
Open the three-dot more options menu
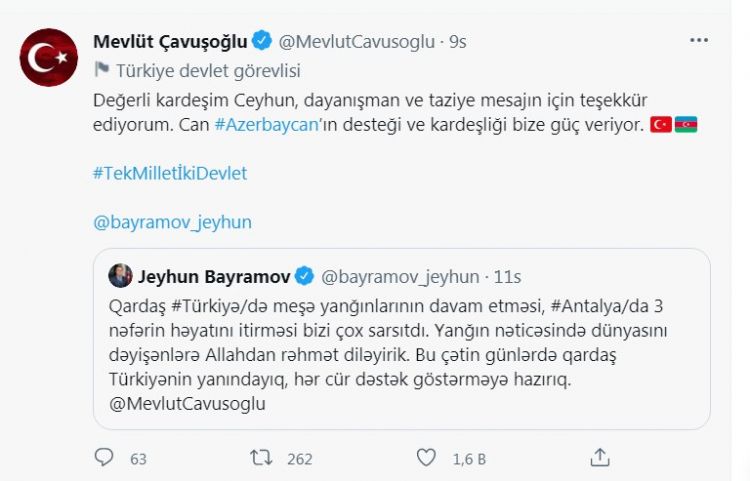pyautogui.click(x=700, y=42)
